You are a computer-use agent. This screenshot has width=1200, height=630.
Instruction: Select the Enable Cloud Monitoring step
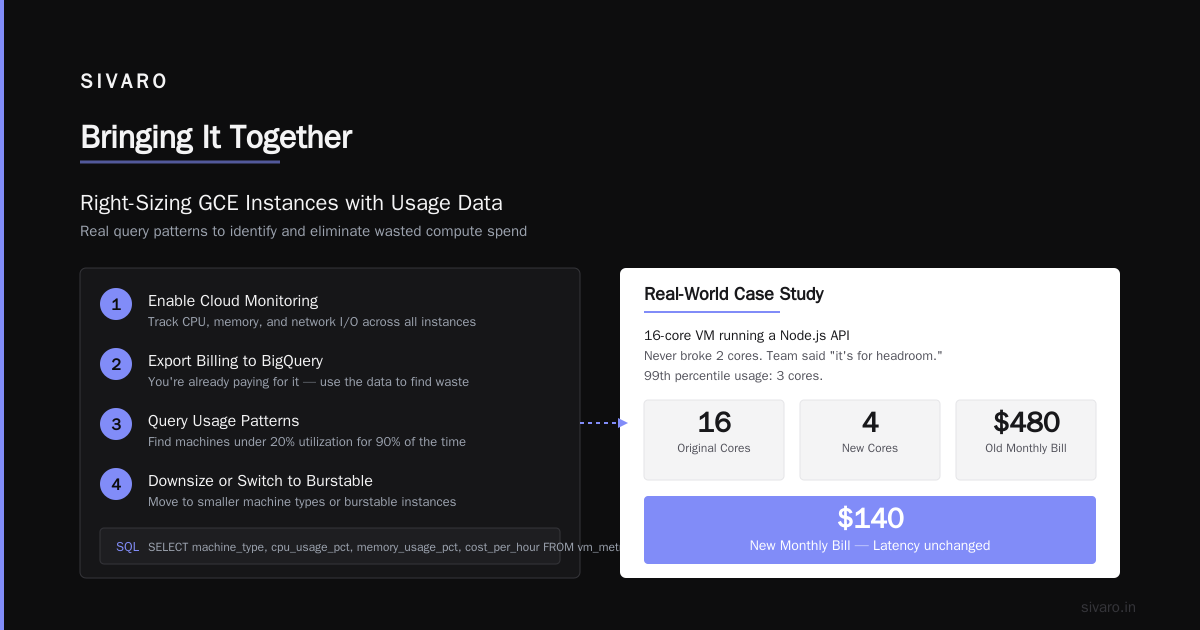[x=330, y=310]
